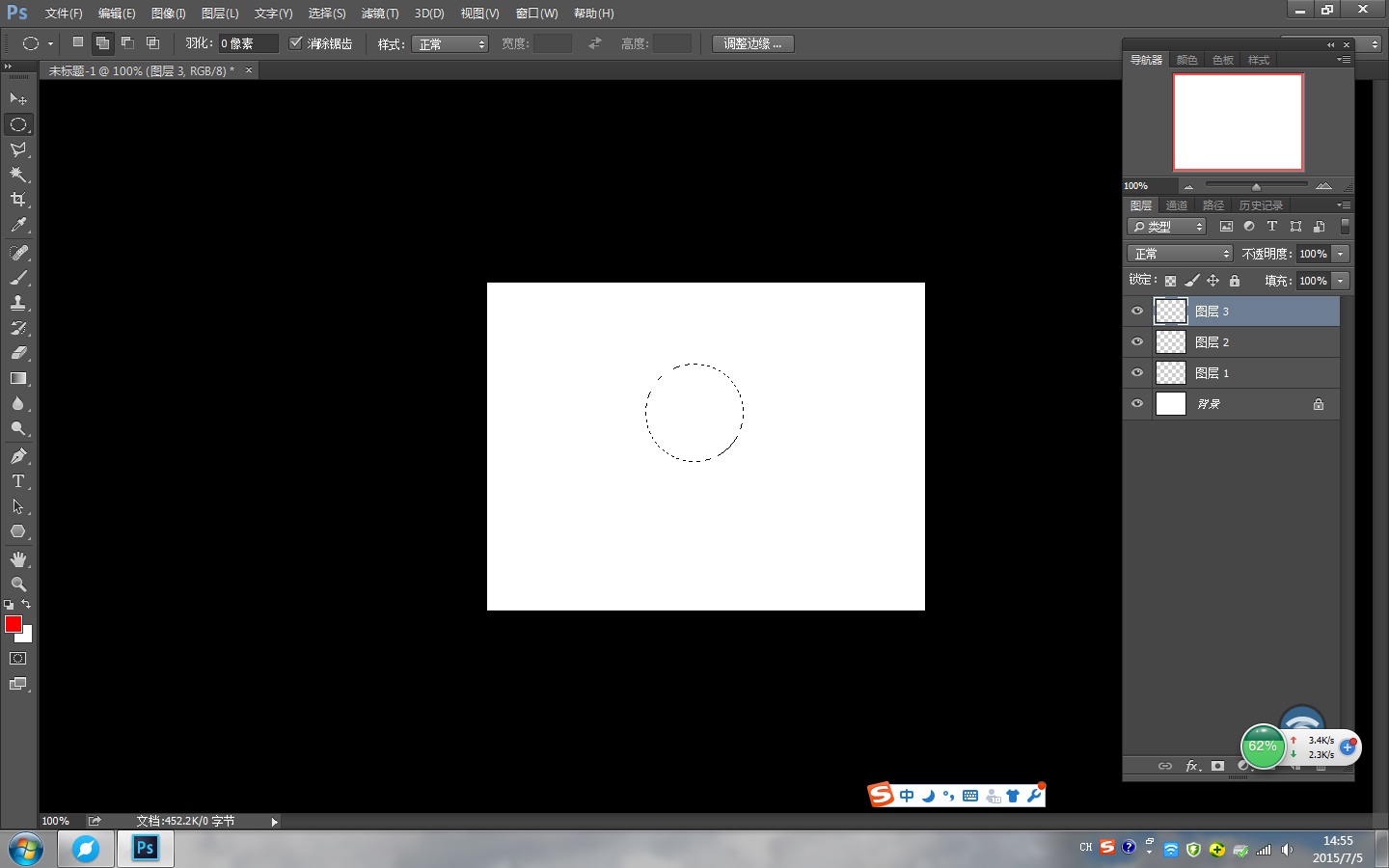Open the tool preset picker arrow
Image resolution: width=1389 pixels, height=868 pixels.
tap(50, 43)
